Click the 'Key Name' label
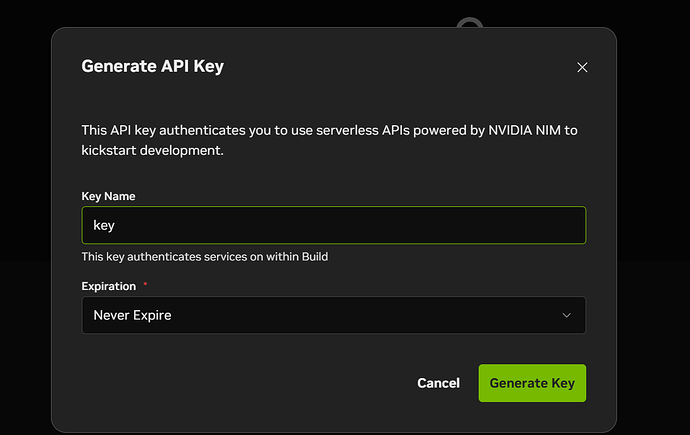Screen dimensions: 690x435 pos(108,196)
